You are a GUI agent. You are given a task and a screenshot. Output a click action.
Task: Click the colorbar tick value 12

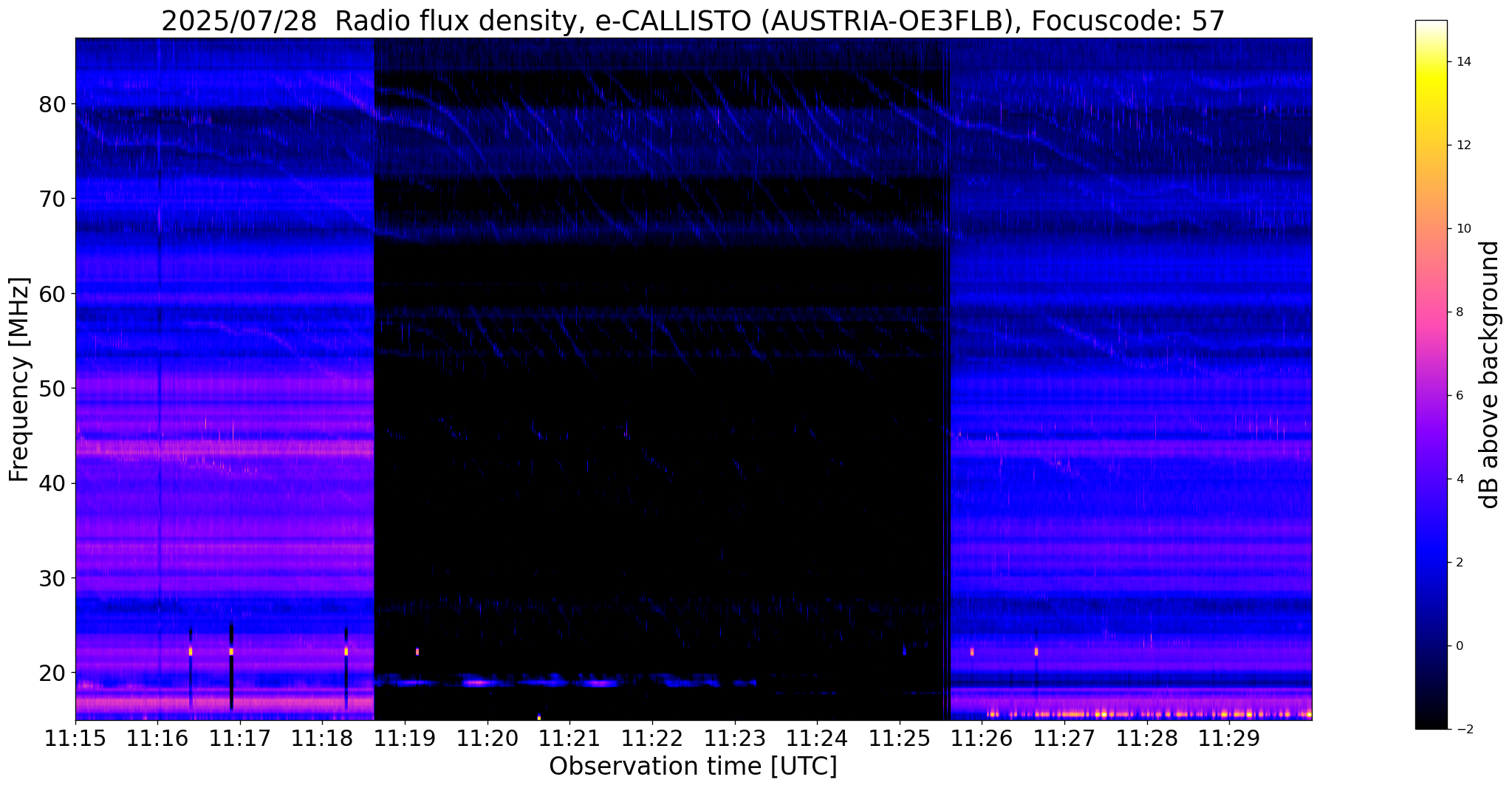coord(1463,145)
